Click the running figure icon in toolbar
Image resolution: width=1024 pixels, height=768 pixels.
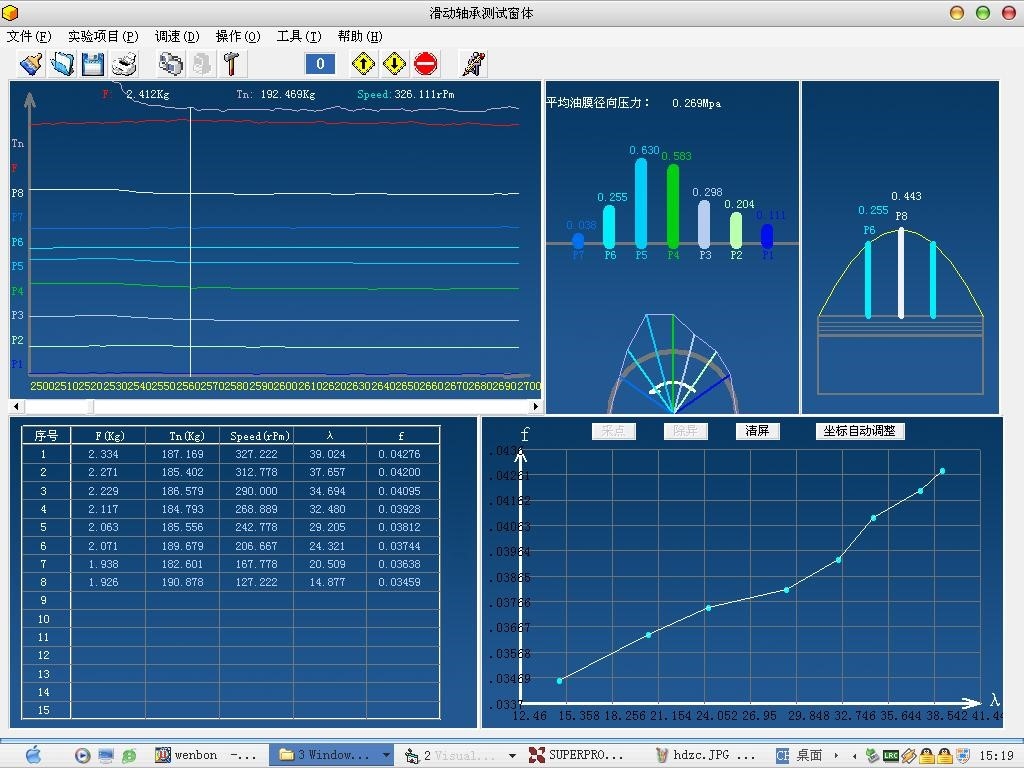point(473,64)
